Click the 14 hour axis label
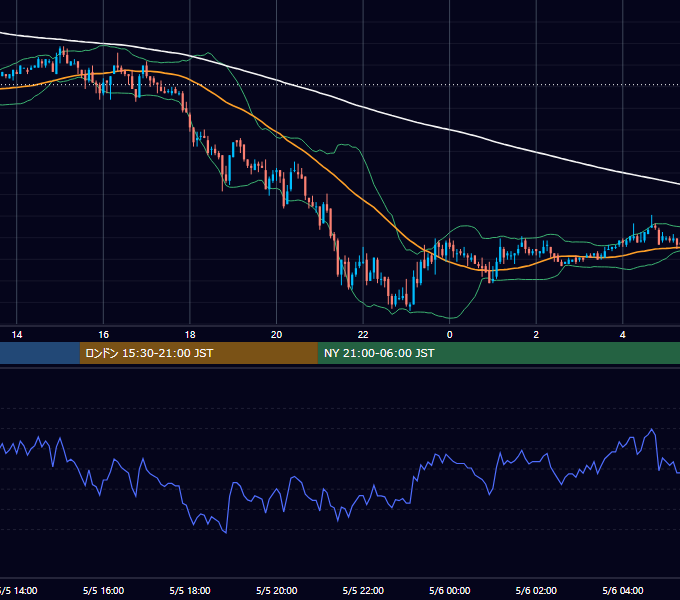The height and width of the screenshot is (600, 680). pyautogui.click(x=16, y=335)
